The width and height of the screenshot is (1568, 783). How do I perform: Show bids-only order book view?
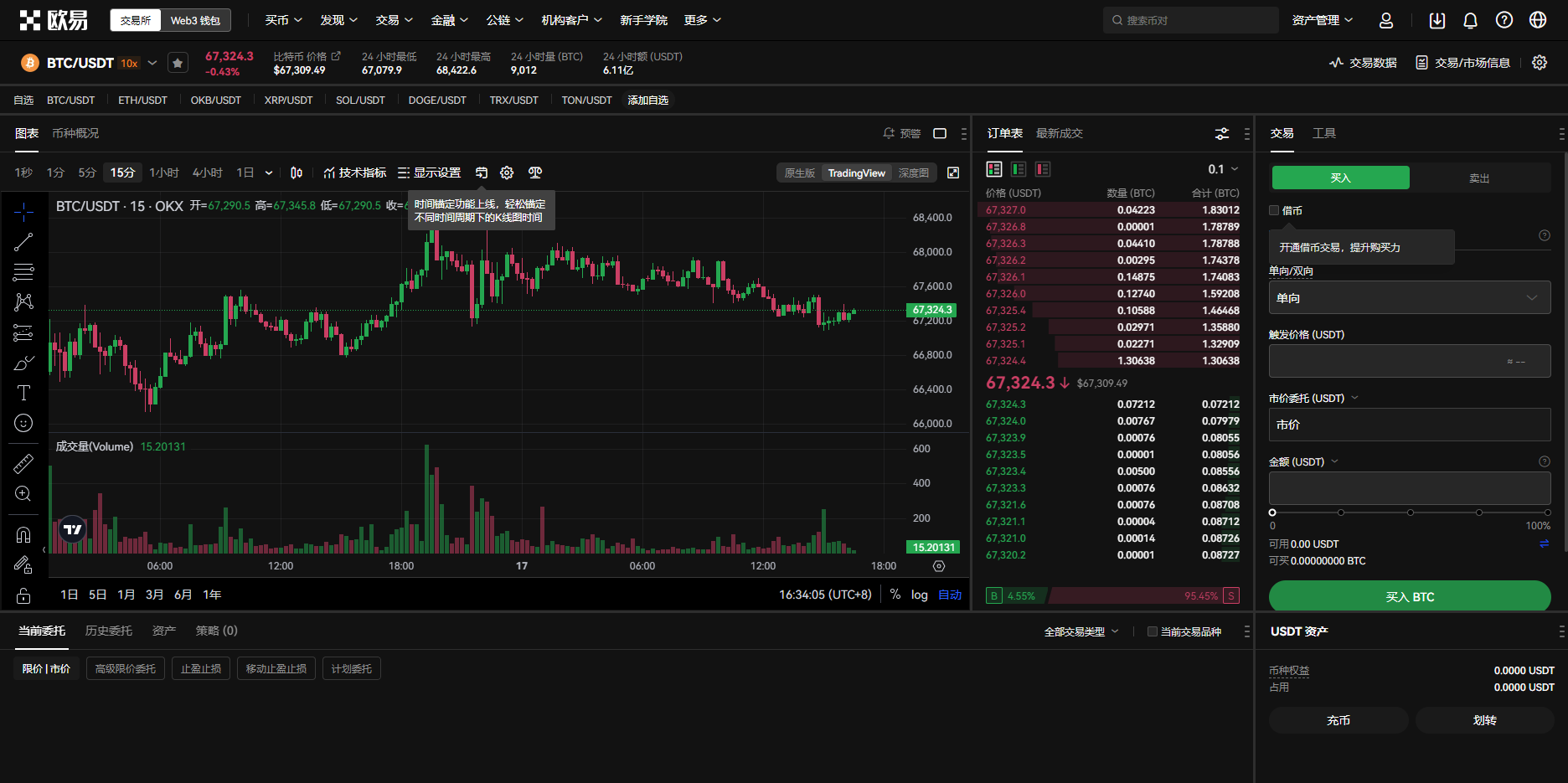point(1019,169)
